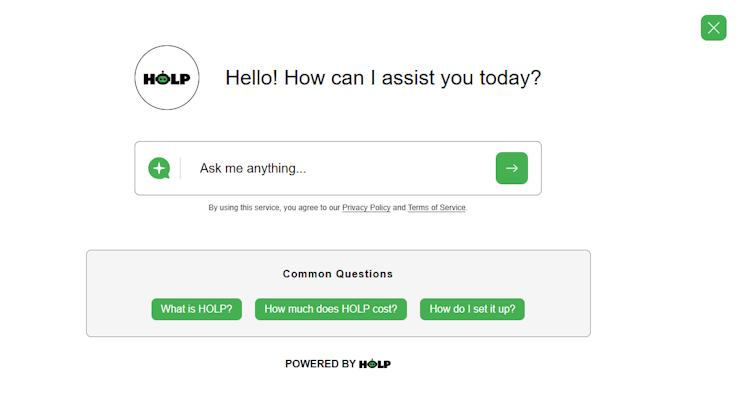
Task: Choose the How do I set it up? question
Action: coord(472,309)
